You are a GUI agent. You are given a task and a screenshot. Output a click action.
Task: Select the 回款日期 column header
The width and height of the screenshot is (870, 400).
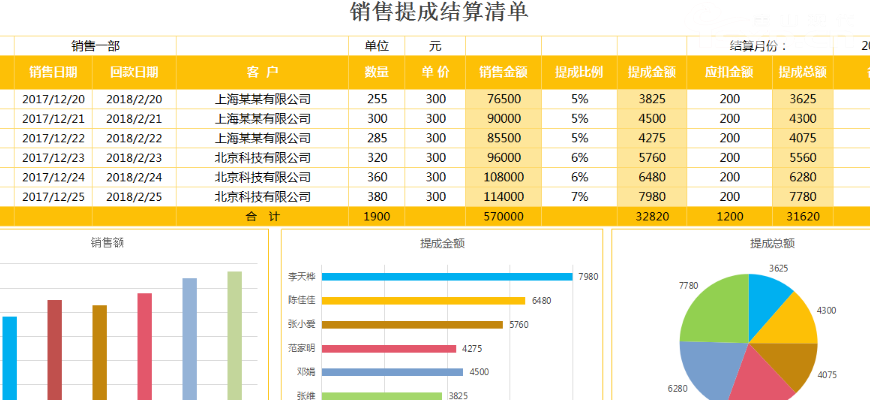[x=134, y=72]
